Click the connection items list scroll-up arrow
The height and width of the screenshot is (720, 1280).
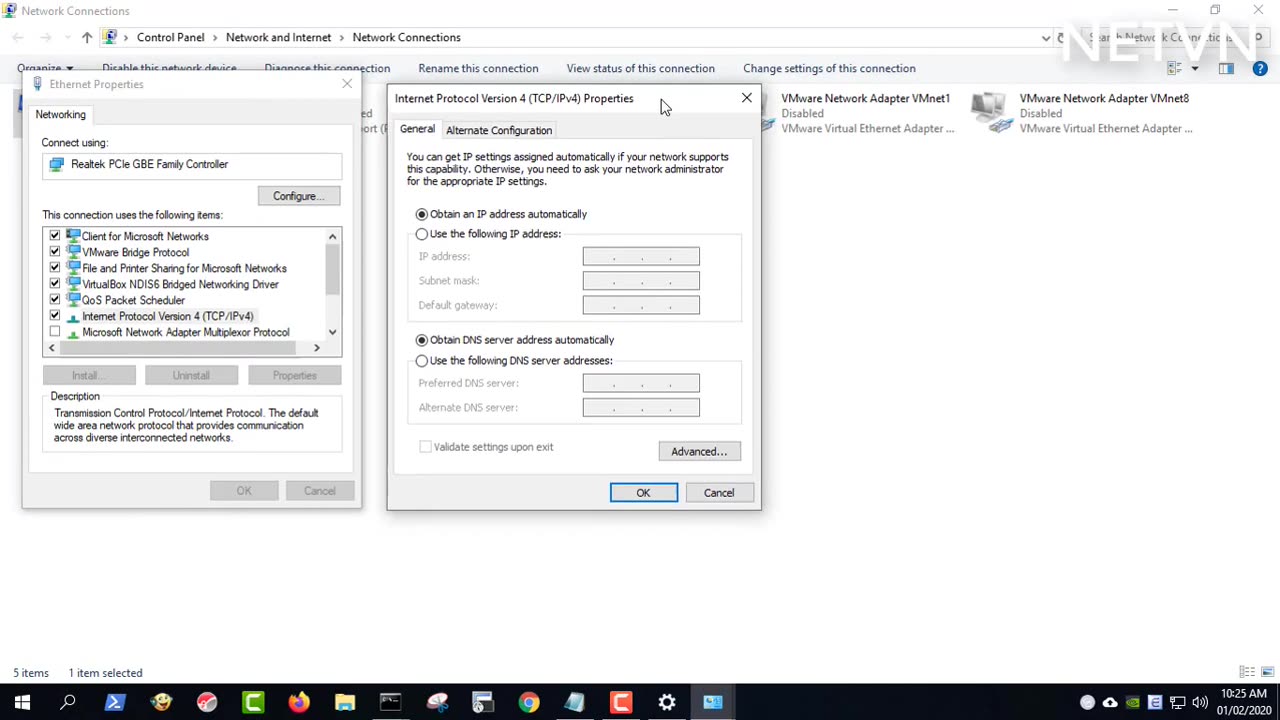pos(332,236)
